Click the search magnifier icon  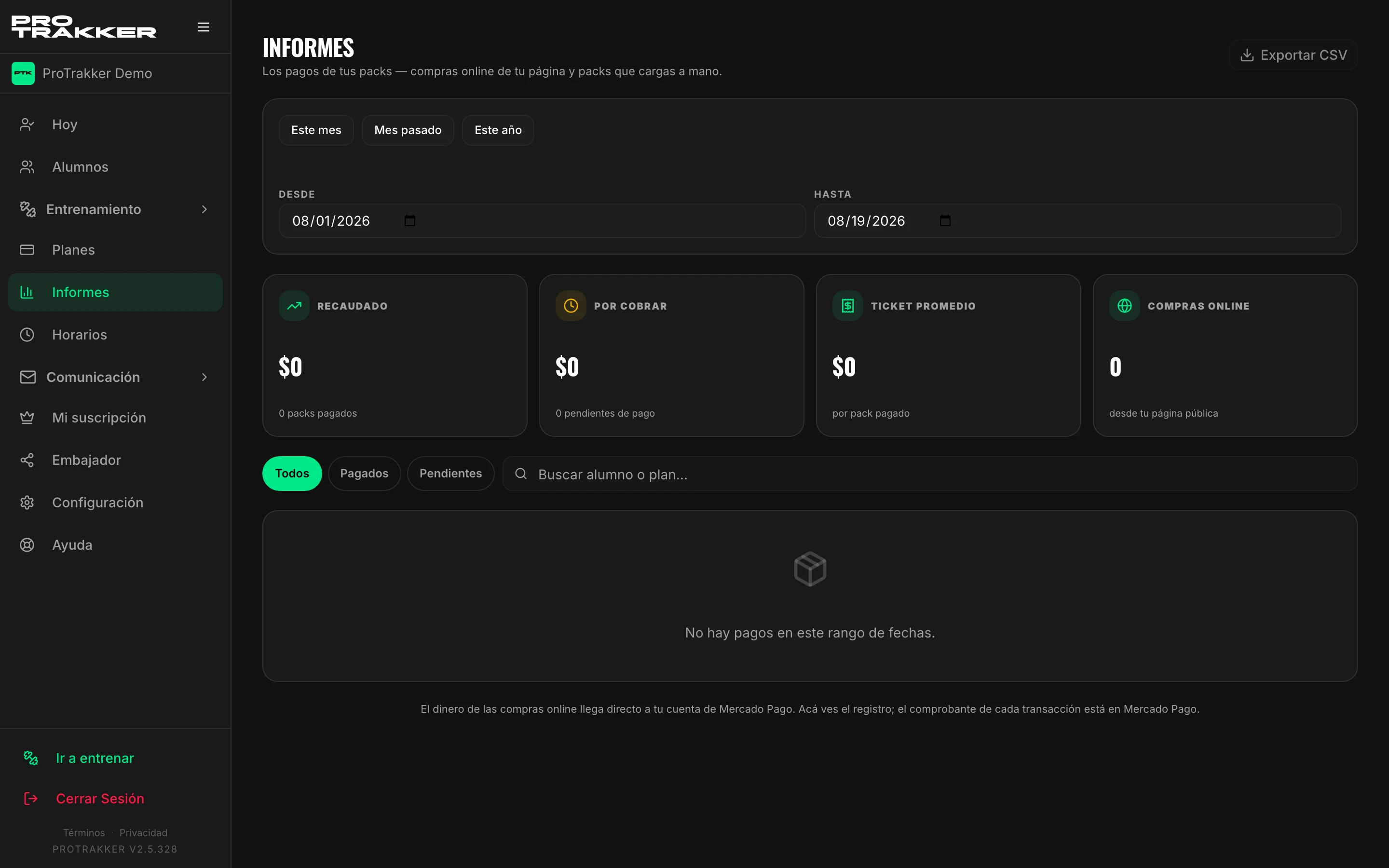point(520,474)
